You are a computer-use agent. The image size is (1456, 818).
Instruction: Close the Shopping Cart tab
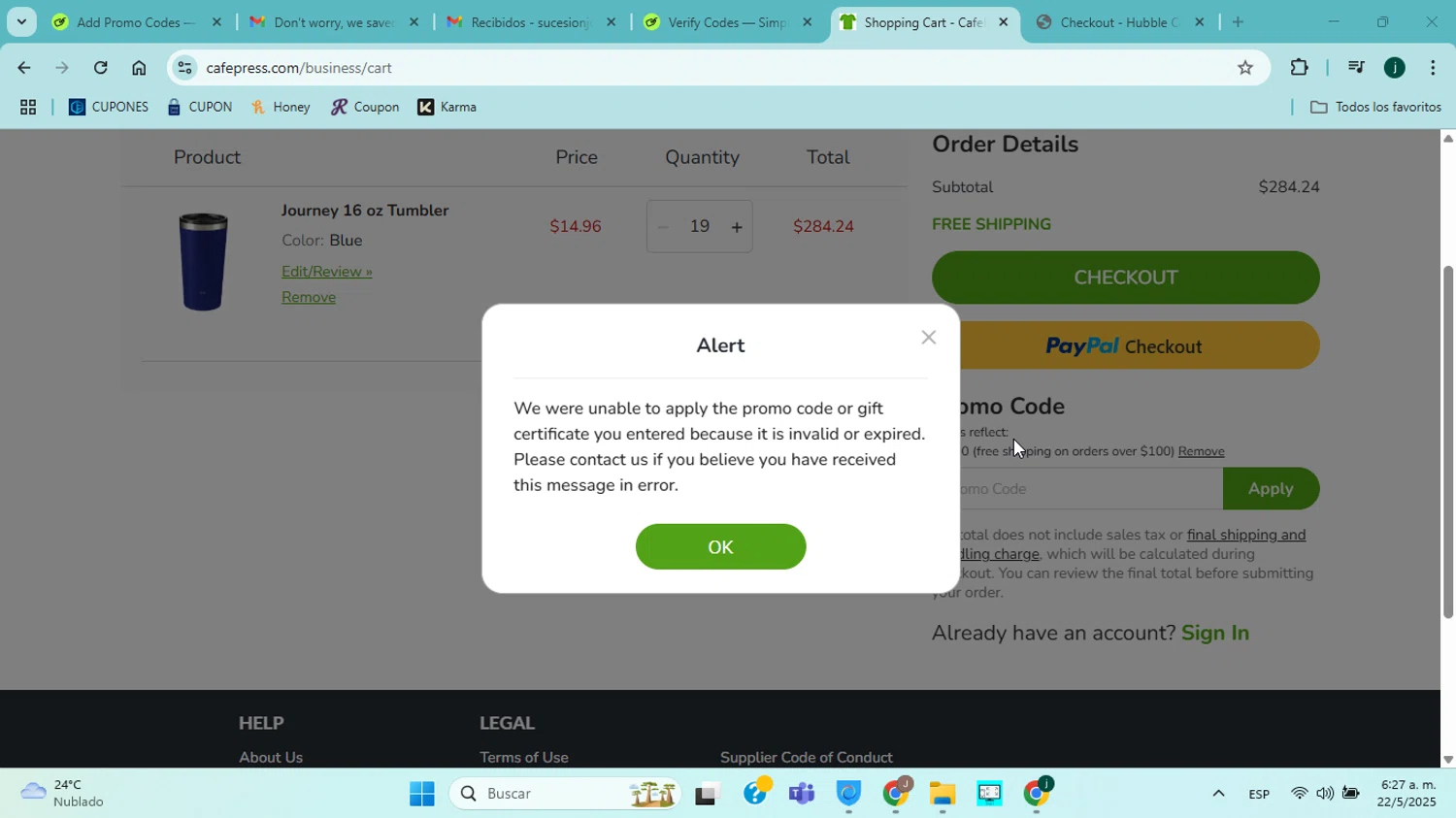coord(1003,22)
